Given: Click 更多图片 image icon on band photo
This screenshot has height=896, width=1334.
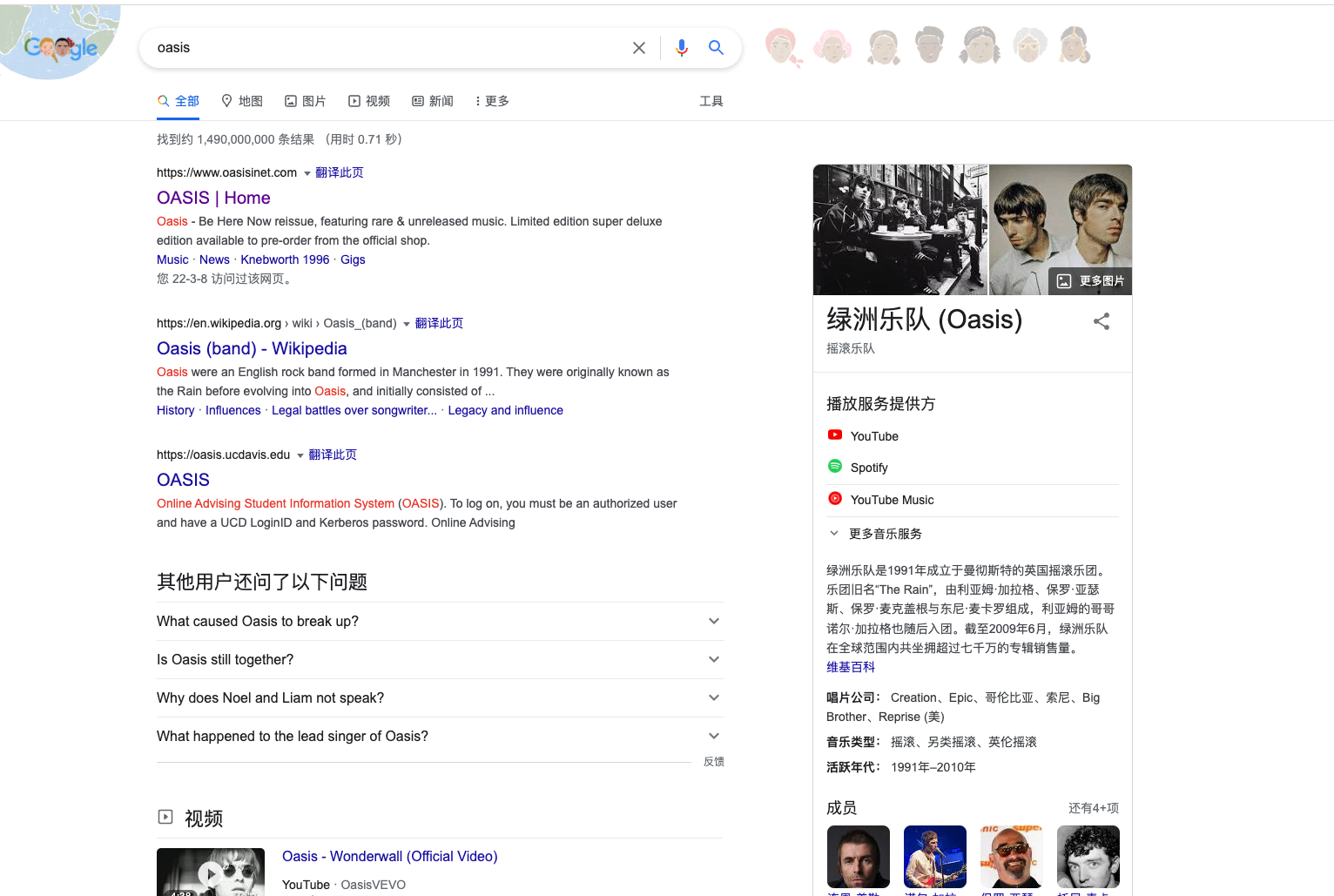Looking at the screenshot, I should coord(1064,281).
